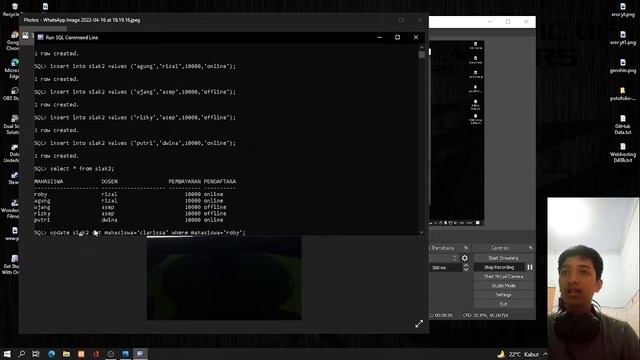Click scroll-down arrow of SQL console

(x=422, y=232)
